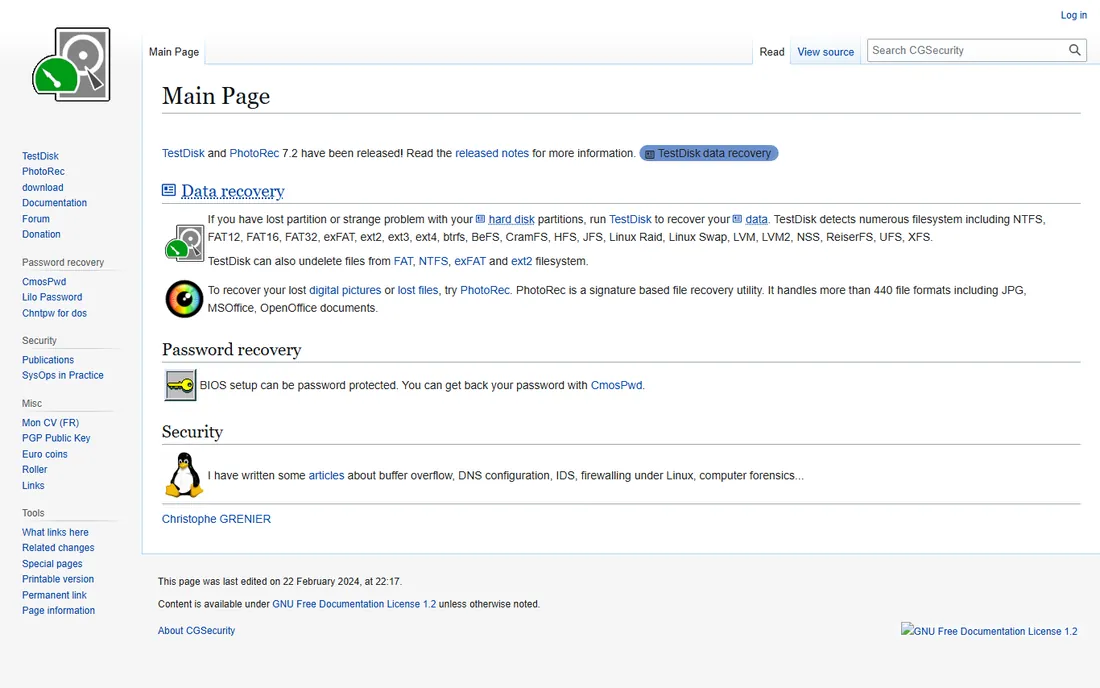Open SysOps in Practice link
This screenshot has width=1100, height=688.
coord(62,375)
